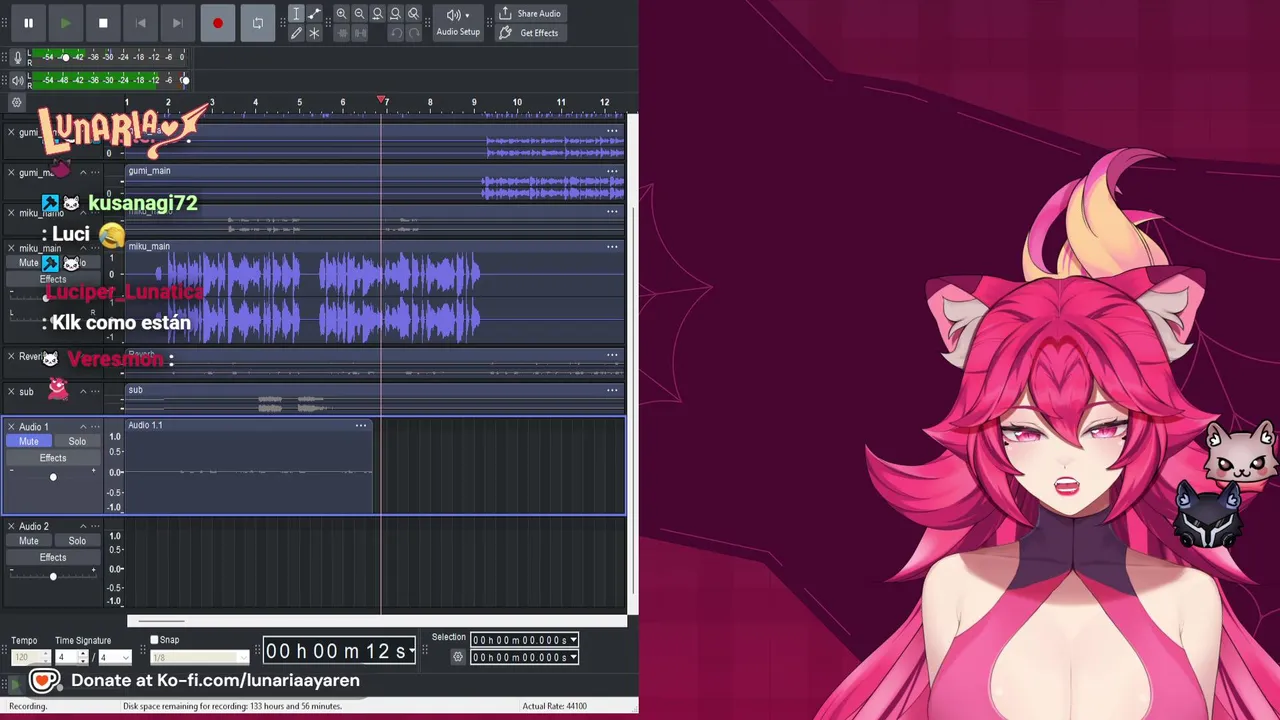Click the green Play button

pyautogui.click(x=65, y=23)
